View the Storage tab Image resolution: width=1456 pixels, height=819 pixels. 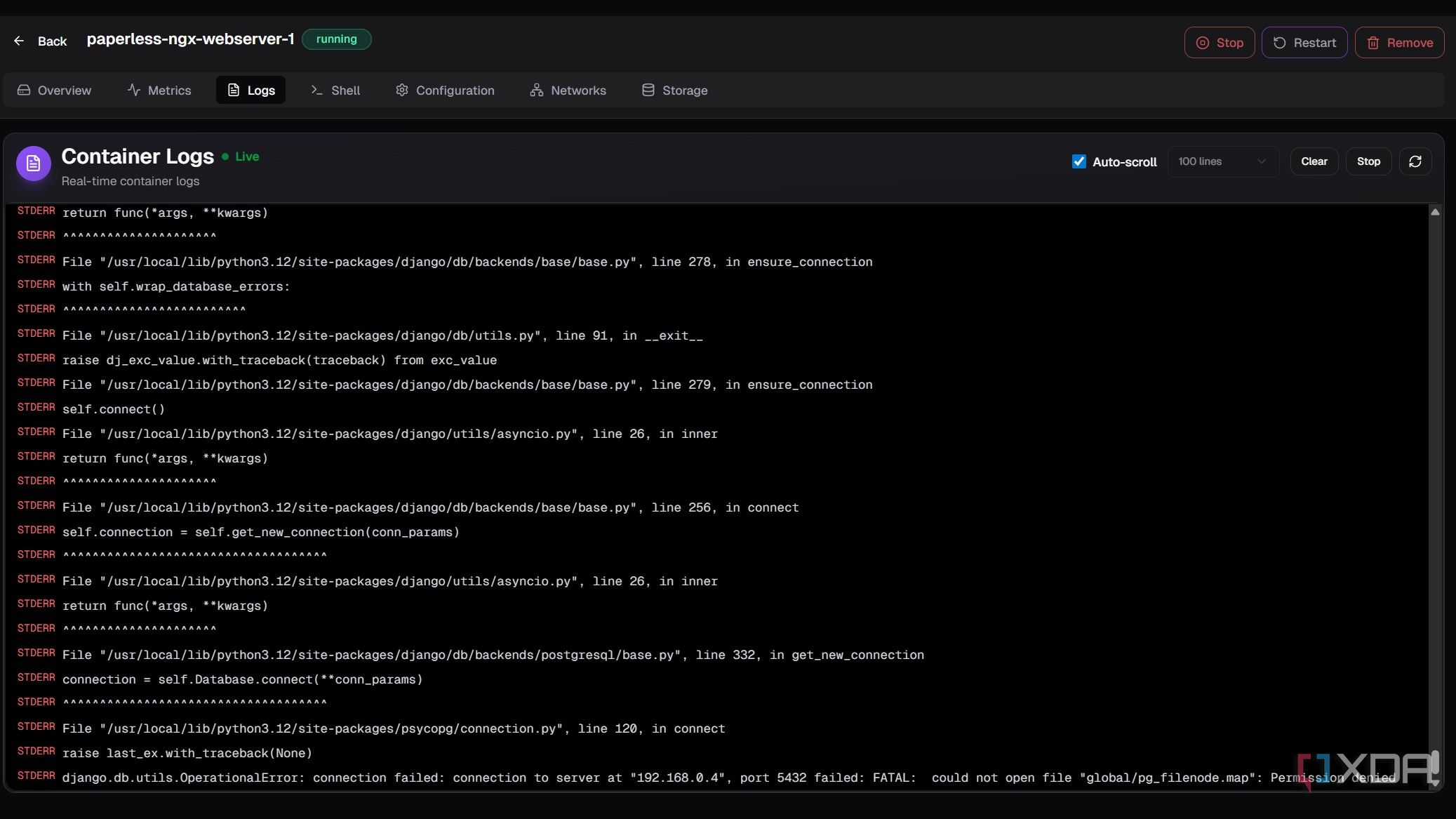click(674, 91)
